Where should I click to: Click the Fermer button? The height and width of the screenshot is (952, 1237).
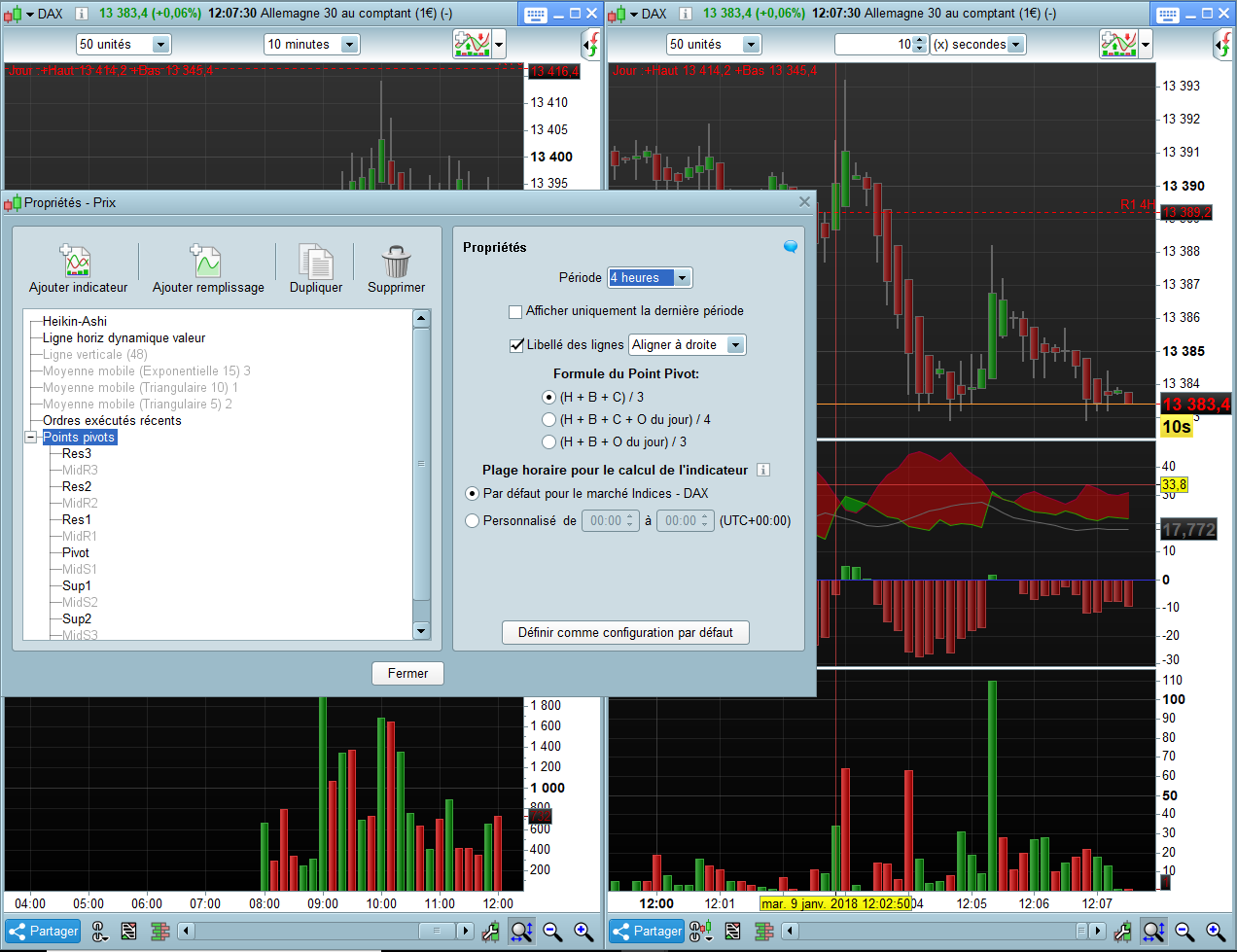pyautogui.click(x=407, y=673)
